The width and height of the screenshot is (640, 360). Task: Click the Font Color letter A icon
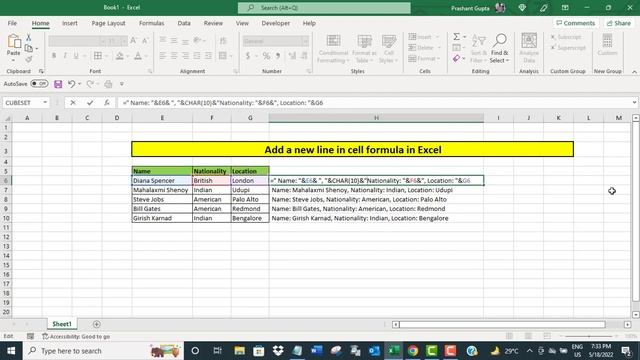click(x=138, y=56)
